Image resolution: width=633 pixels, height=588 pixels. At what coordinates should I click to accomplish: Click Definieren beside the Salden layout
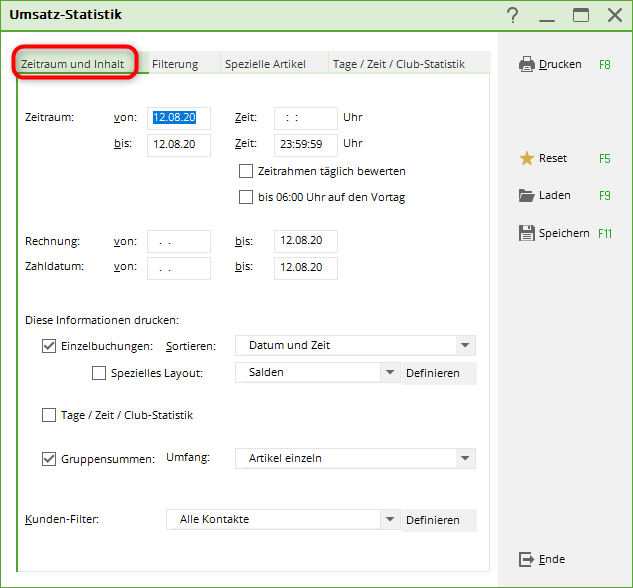(x=432, y=373)
